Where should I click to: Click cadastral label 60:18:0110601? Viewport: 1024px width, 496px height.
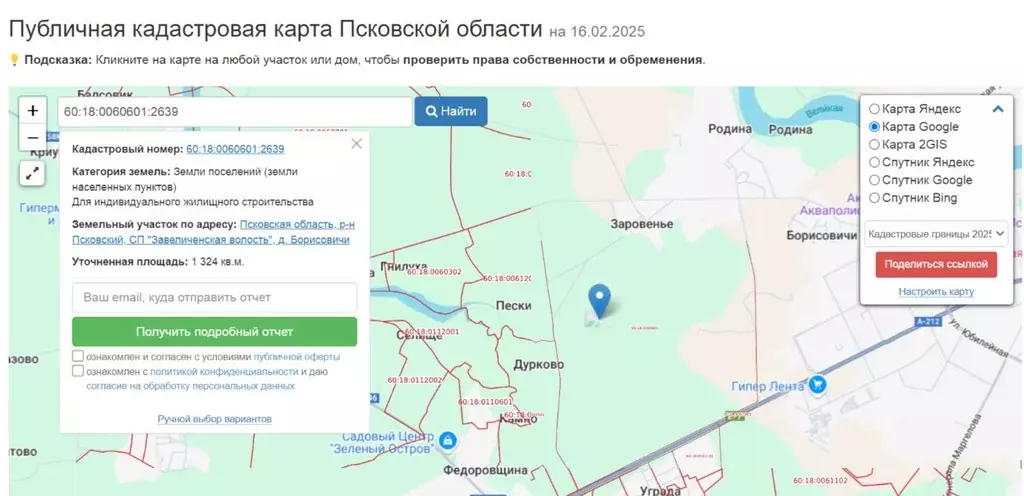pyautogui.click(x=485, y=402)
